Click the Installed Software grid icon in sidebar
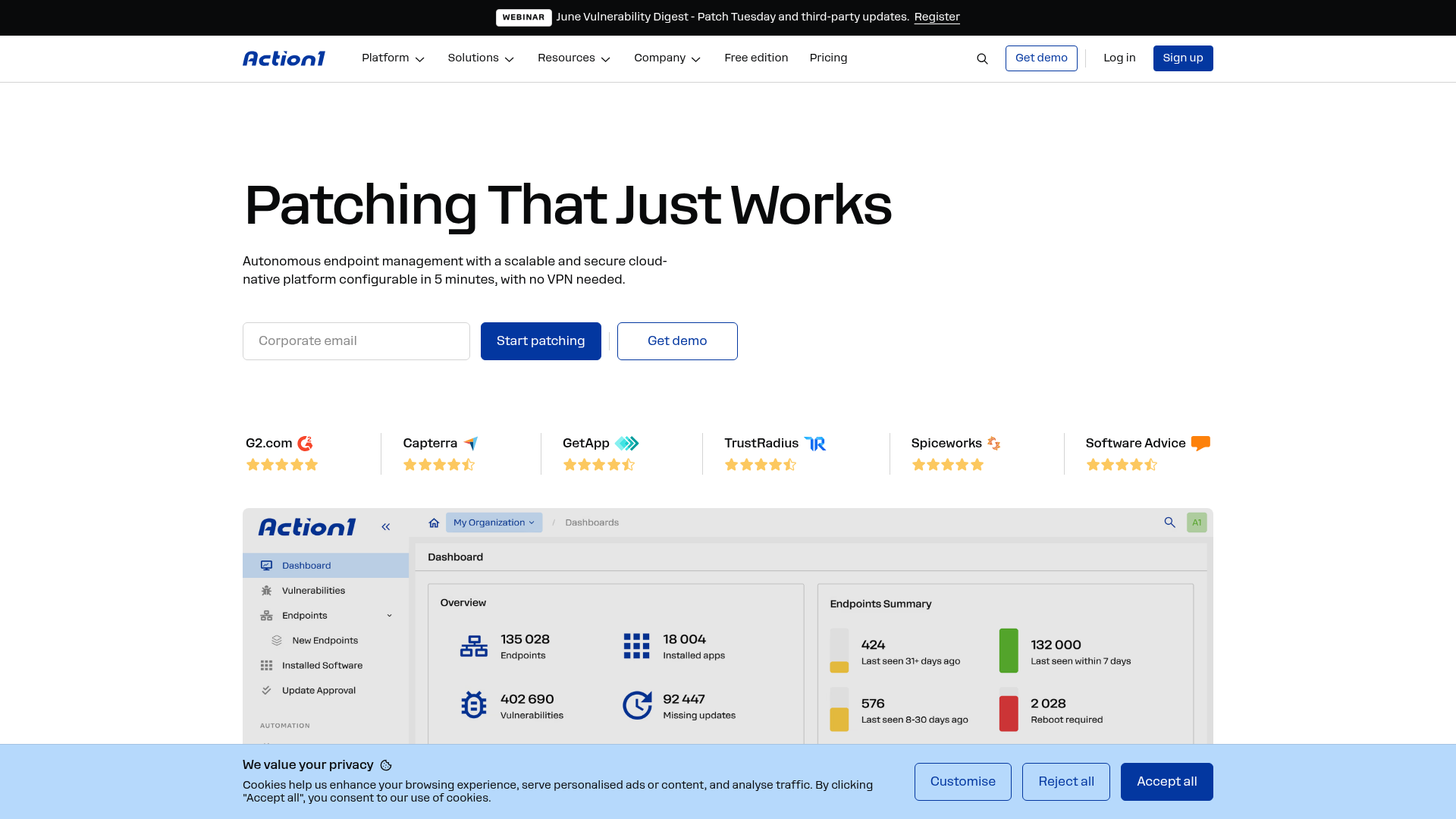 tap(266, 666)
